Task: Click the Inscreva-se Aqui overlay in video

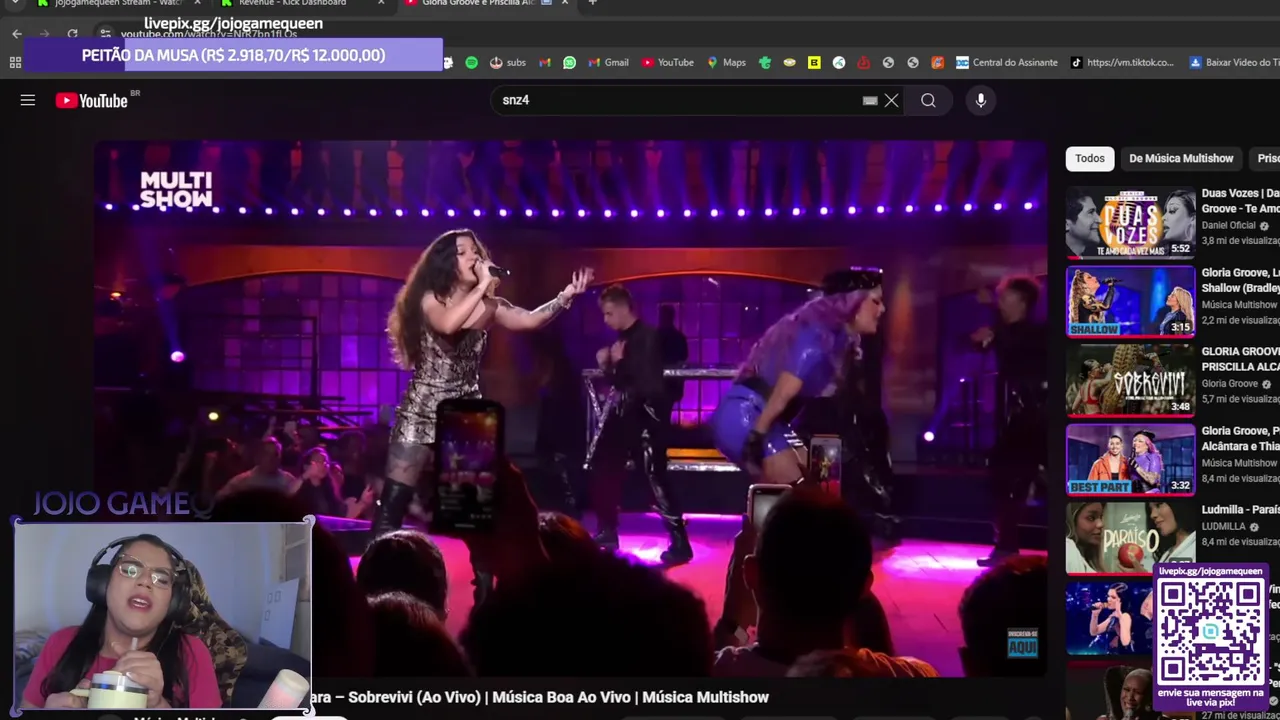Action: 1022,642
